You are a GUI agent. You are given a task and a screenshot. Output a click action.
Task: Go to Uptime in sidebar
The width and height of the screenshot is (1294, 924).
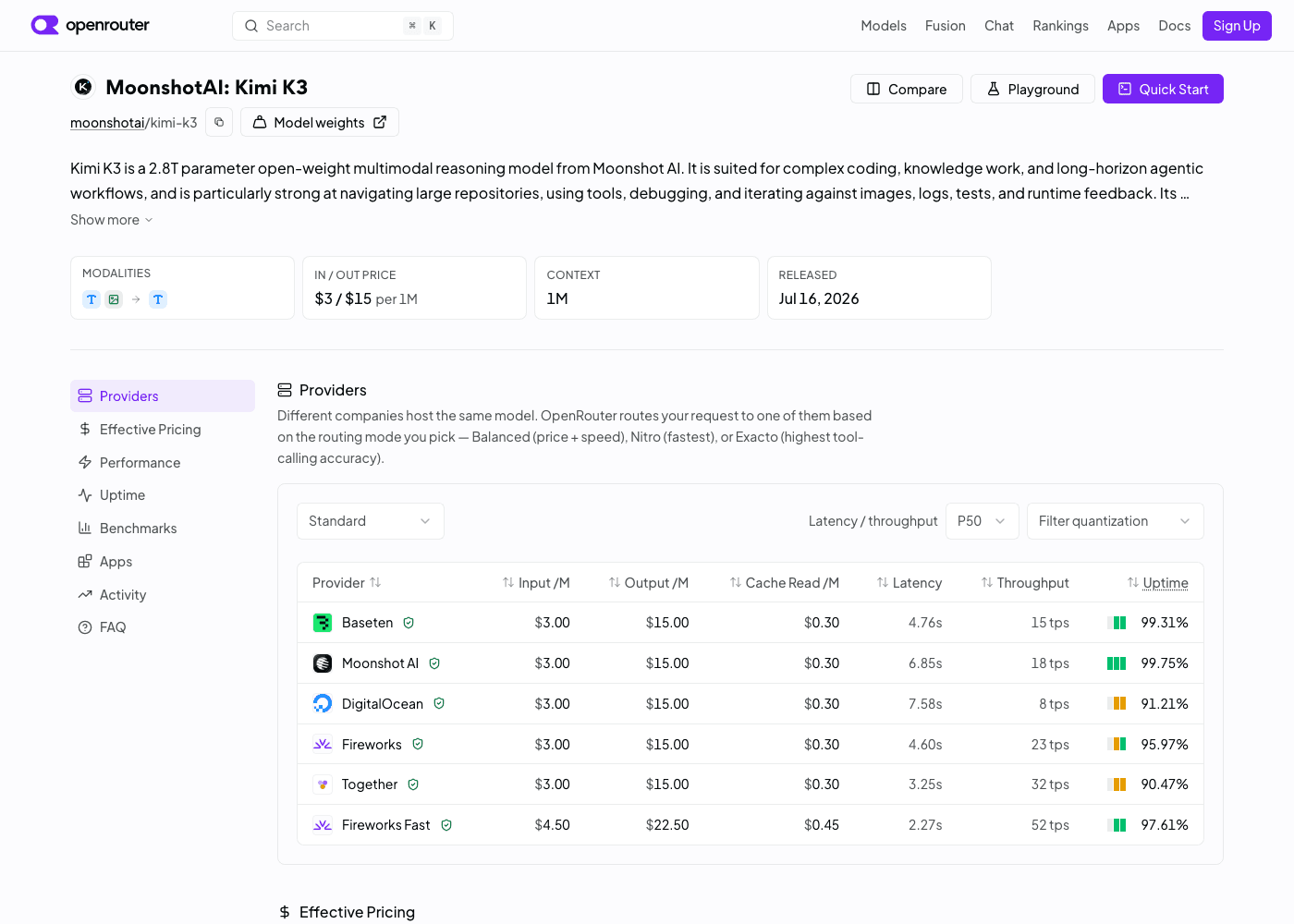click(163, 495)
